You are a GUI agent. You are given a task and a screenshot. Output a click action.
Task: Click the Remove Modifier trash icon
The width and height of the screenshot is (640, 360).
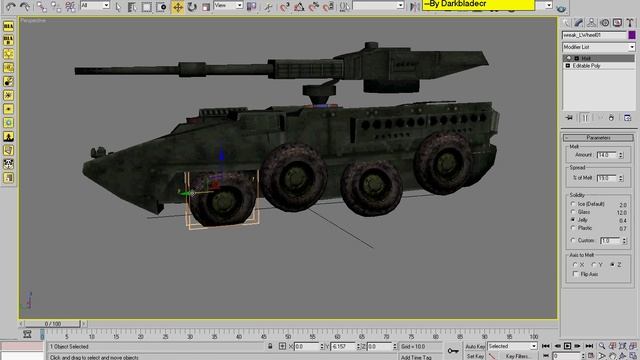click(611, 118)
